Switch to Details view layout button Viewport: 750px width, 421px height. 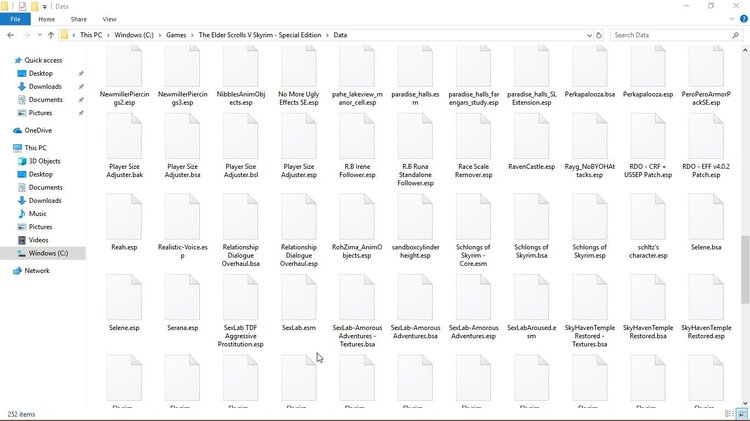coord(729,414)
